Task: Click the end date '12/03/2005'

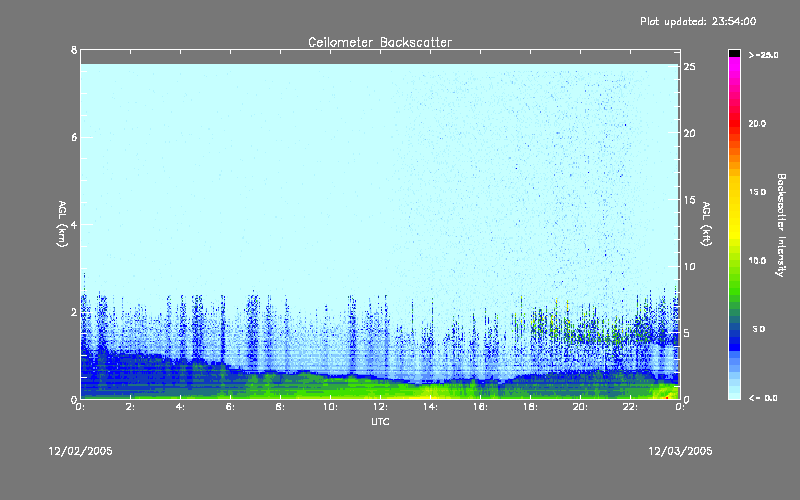Action: (680, 451)
